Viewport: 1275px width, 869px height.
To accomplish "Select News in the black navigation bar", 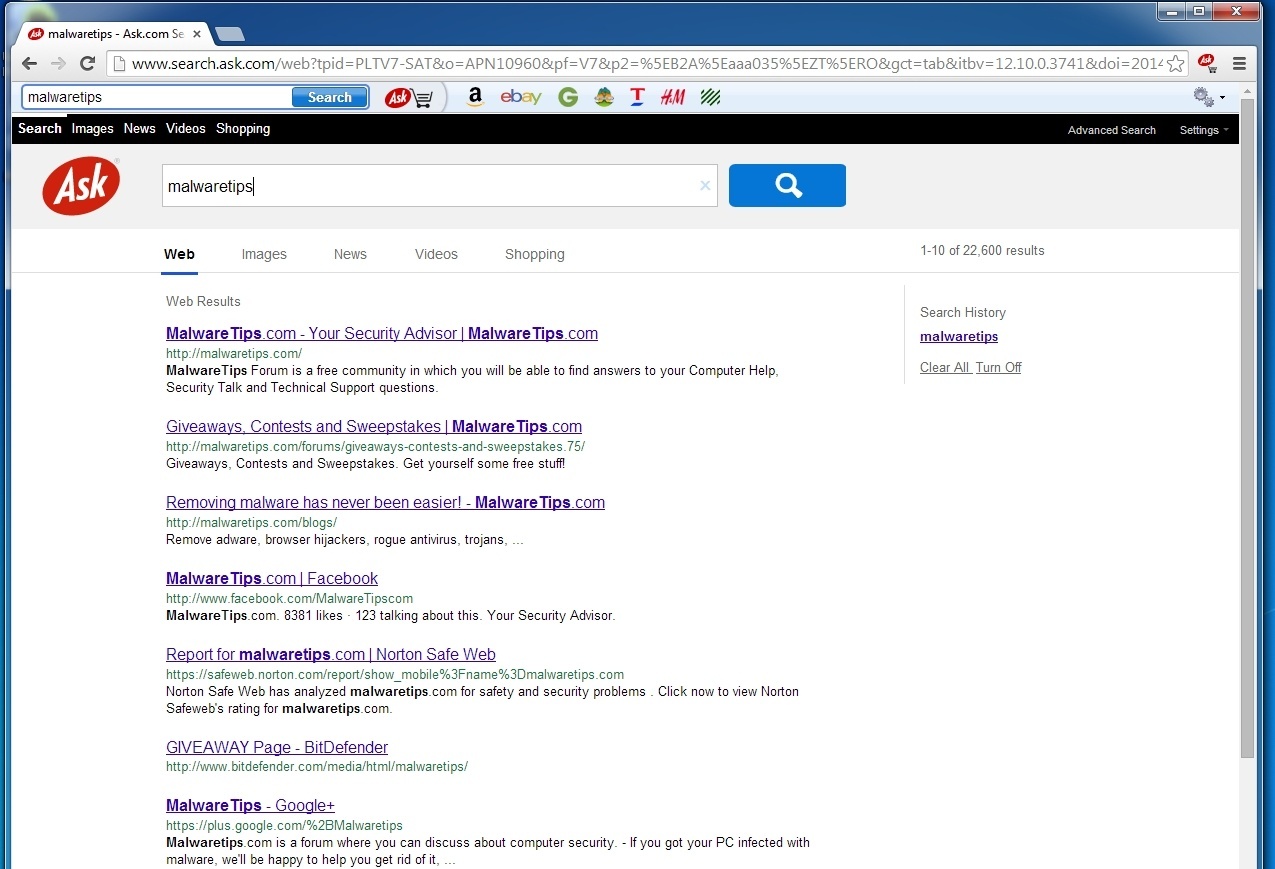I will point(140,128).
